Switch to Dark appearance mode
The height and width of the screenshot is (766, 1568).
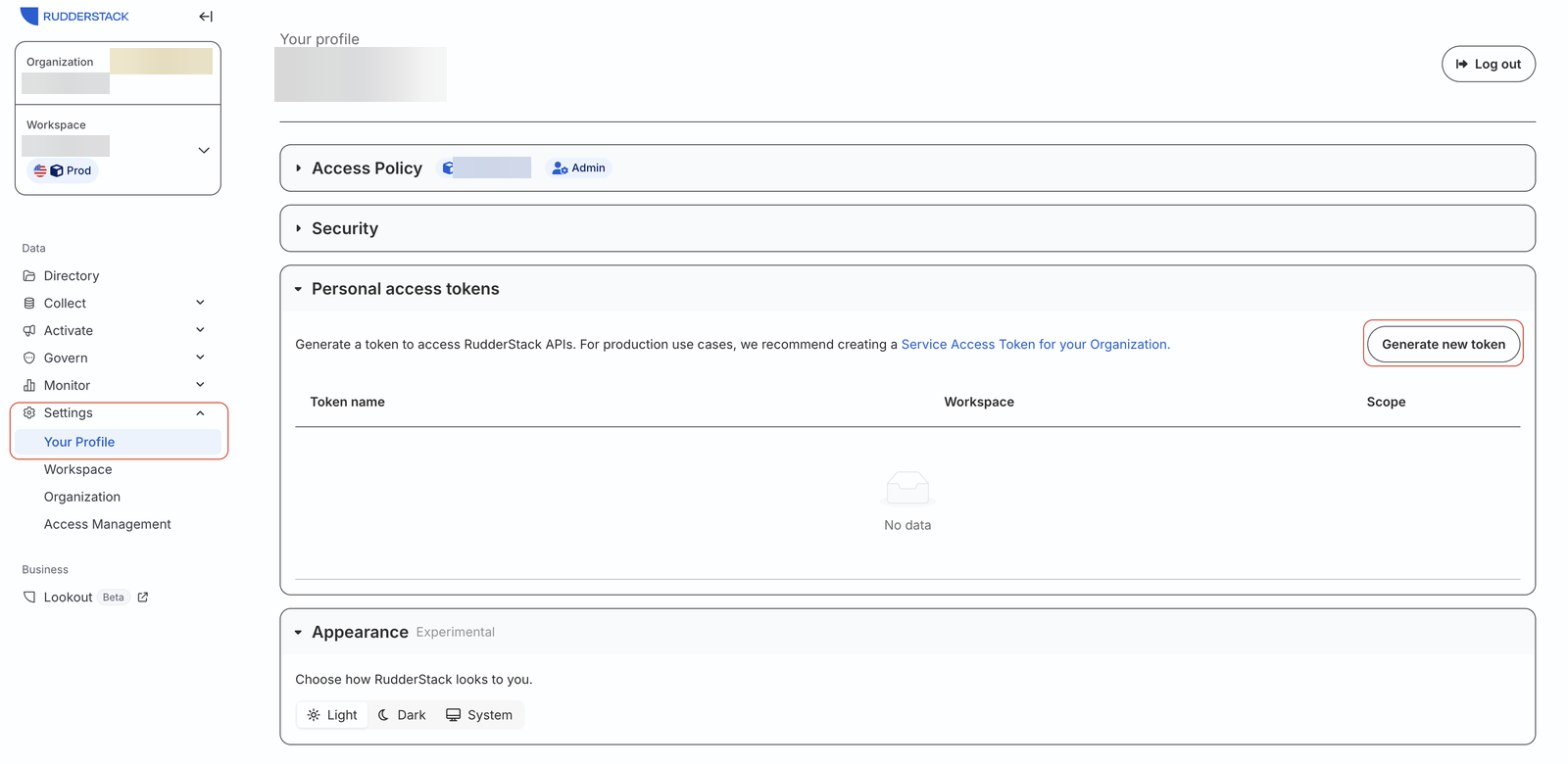tap(402, 715)
